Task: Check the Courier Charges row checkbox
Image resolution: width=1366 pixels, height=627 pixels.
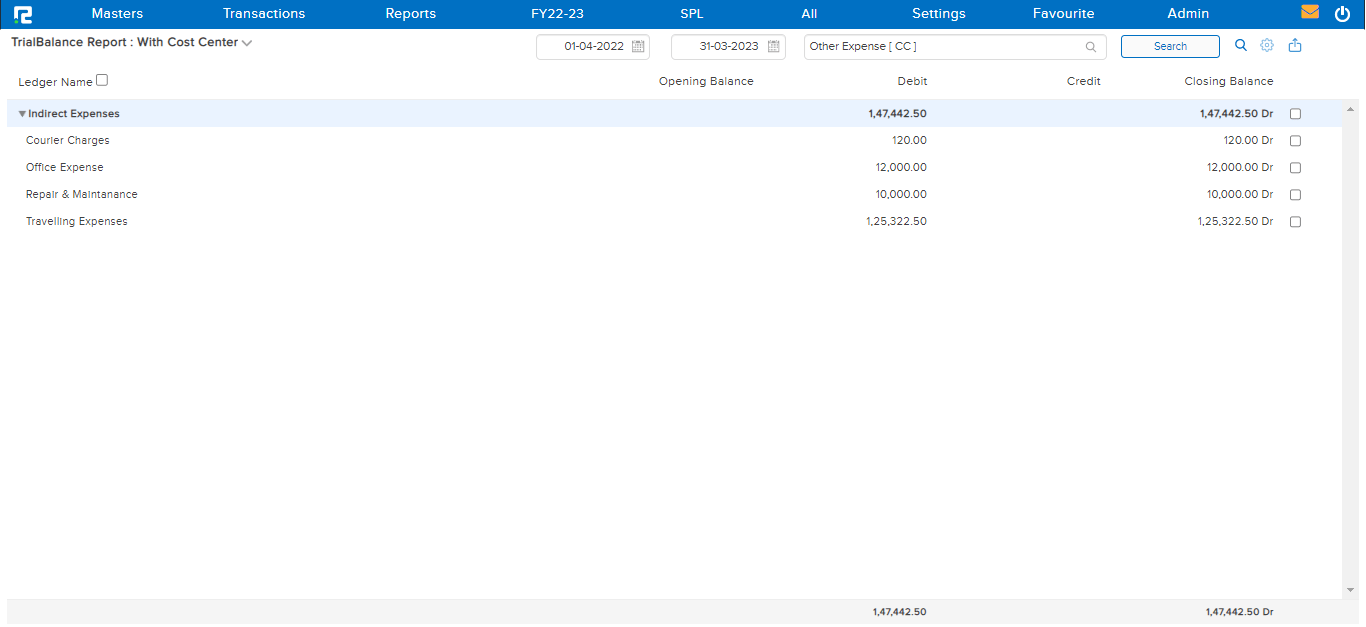Action: tap(1295, 141)
